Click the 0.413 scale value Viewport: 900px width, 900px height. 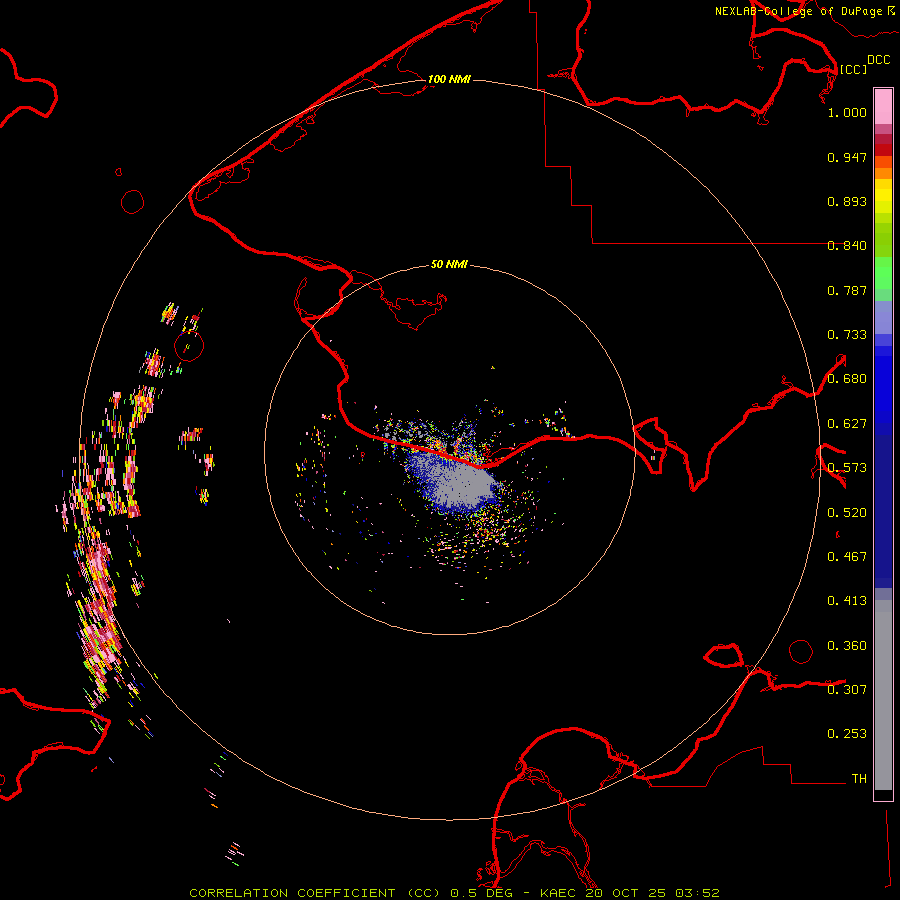(x=847, y=601)
